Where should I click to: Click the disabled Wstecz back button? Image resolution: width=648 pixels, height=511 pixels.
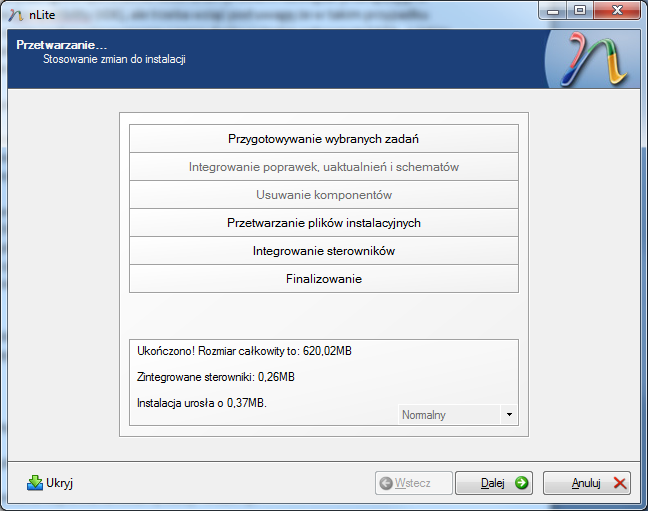pos(414,483)
